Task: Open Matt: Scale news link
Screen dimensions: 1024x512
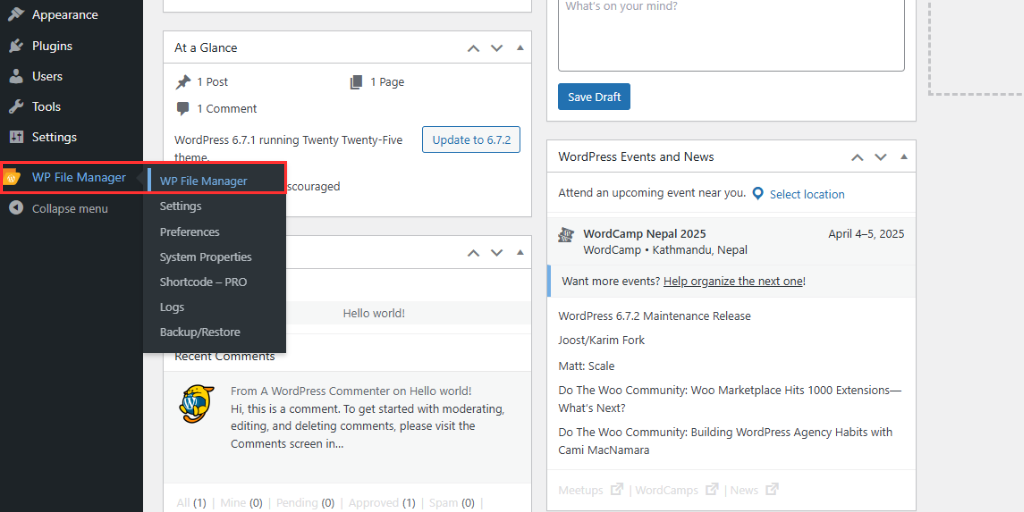Action: point(586,366)
